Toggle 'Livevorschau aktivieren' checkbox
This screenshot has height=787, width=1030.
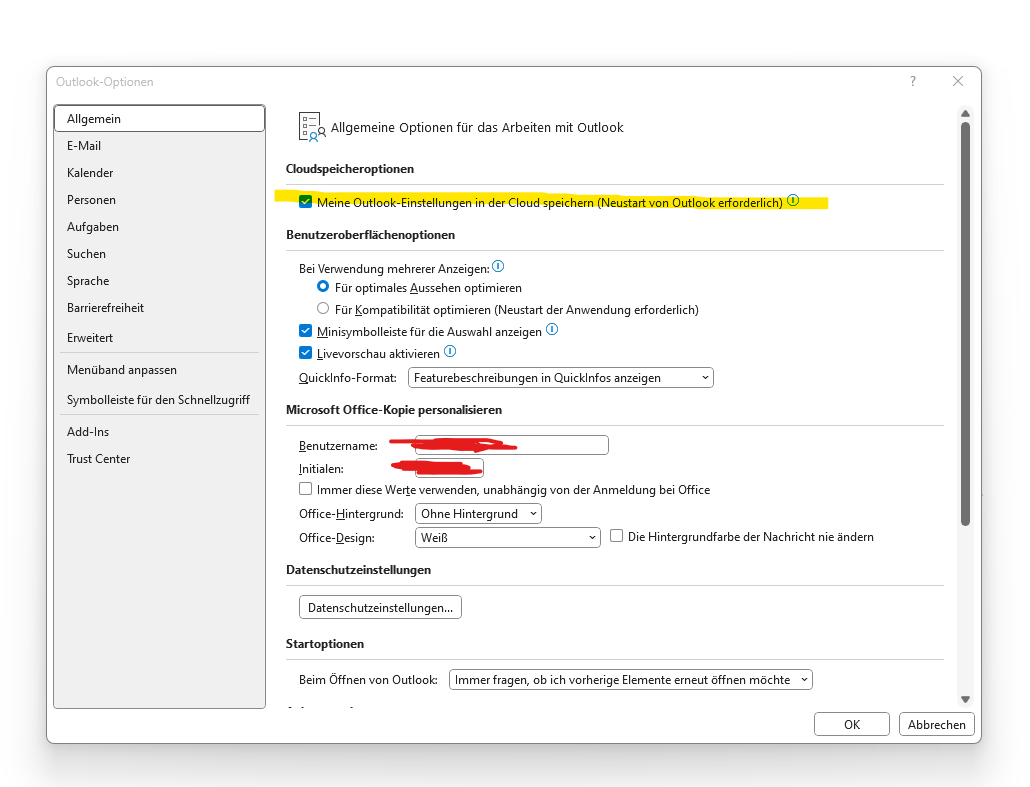(x=305, y=353)
